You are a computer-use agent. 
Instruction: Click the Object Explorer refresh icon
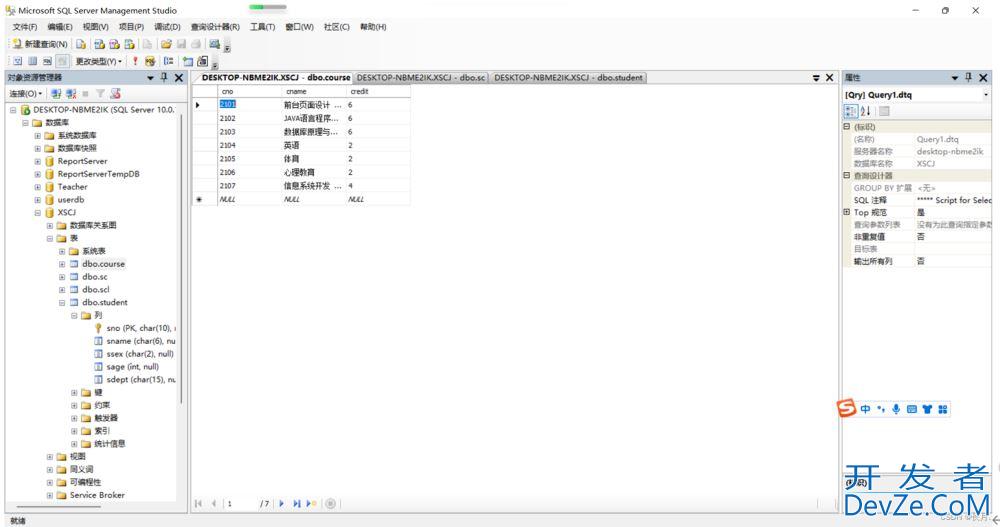[115, 94]
